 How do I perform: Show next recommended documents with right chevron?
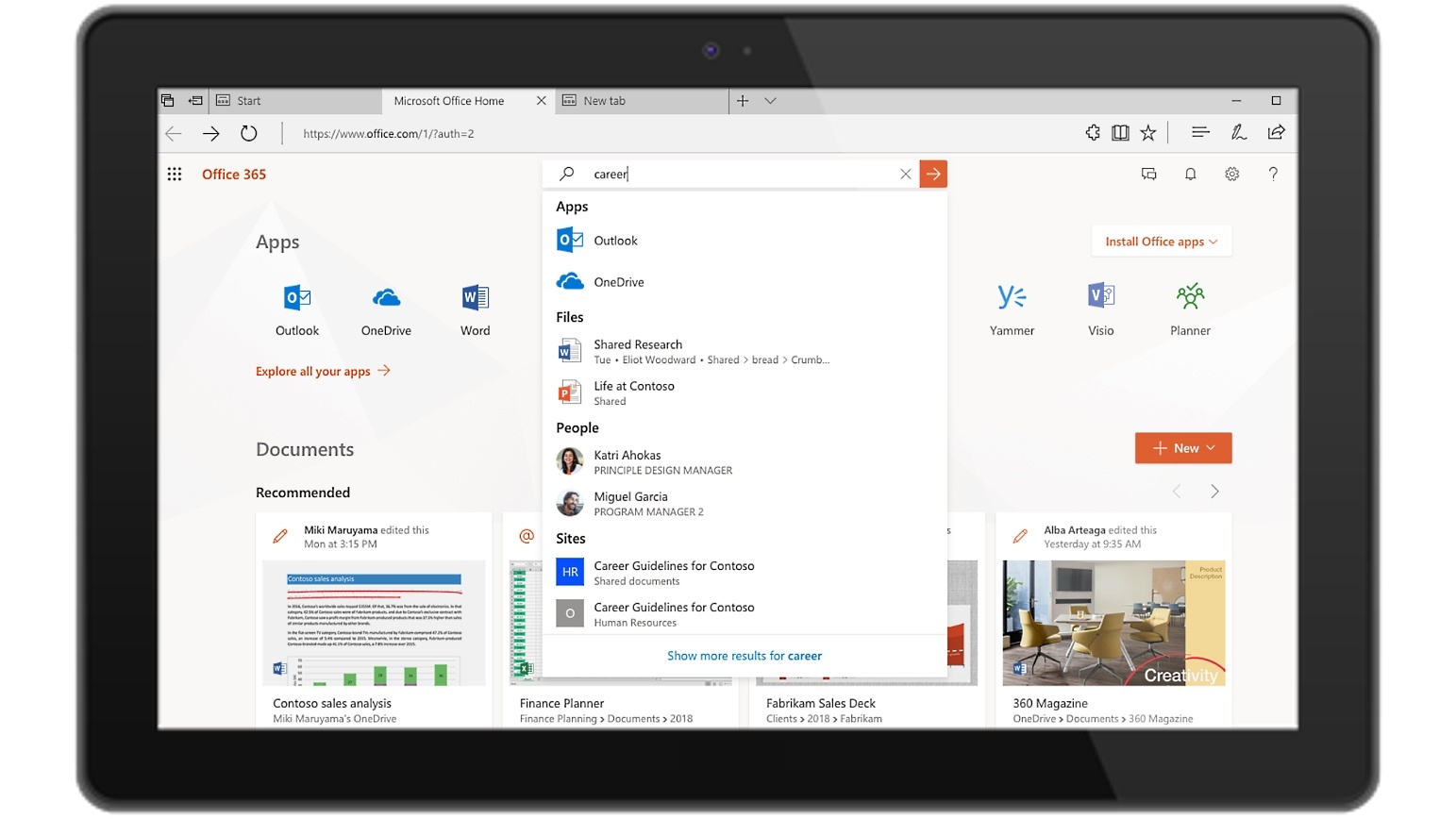tap(1214, 492)
